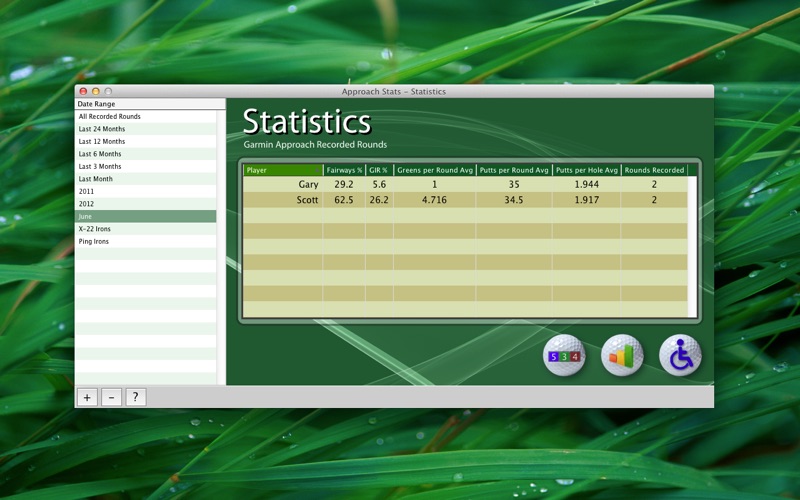This screenshot has width=800, height=500.
Task: Click Scott's Fairways value 62.5
Action: point(344,200)
